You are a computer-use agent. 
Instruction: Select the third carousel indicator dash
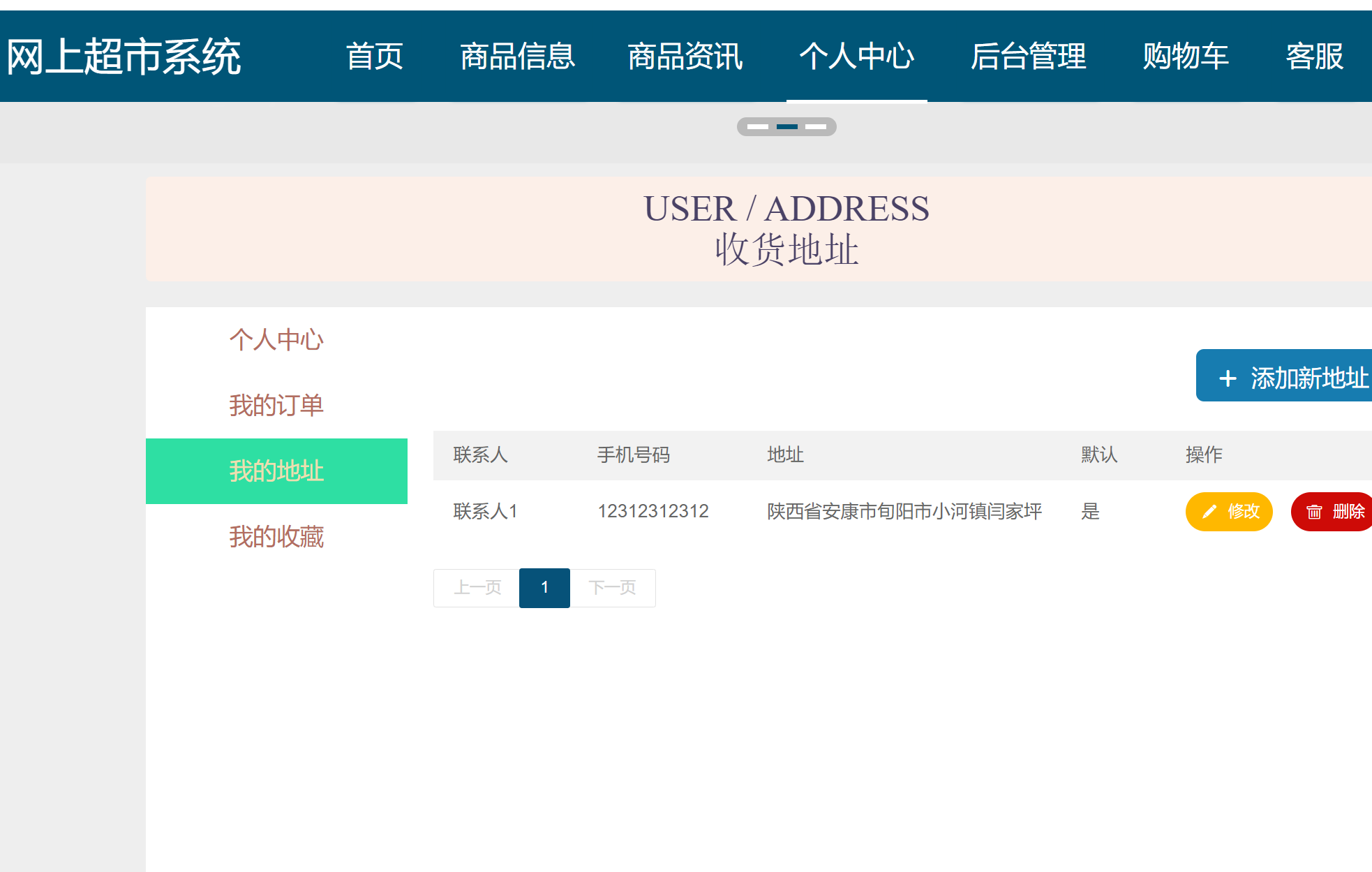[816, 126]
